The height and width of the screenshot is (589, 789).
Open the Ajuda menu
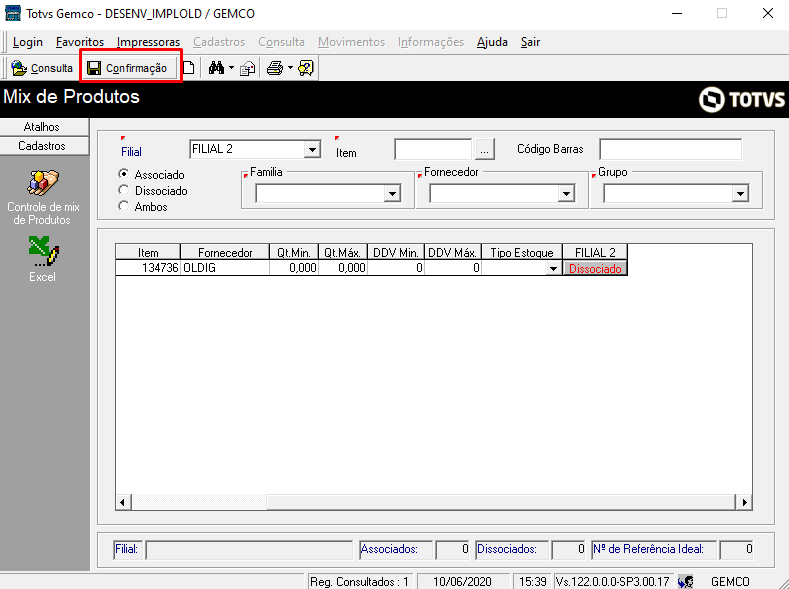(x=492, y=42)
